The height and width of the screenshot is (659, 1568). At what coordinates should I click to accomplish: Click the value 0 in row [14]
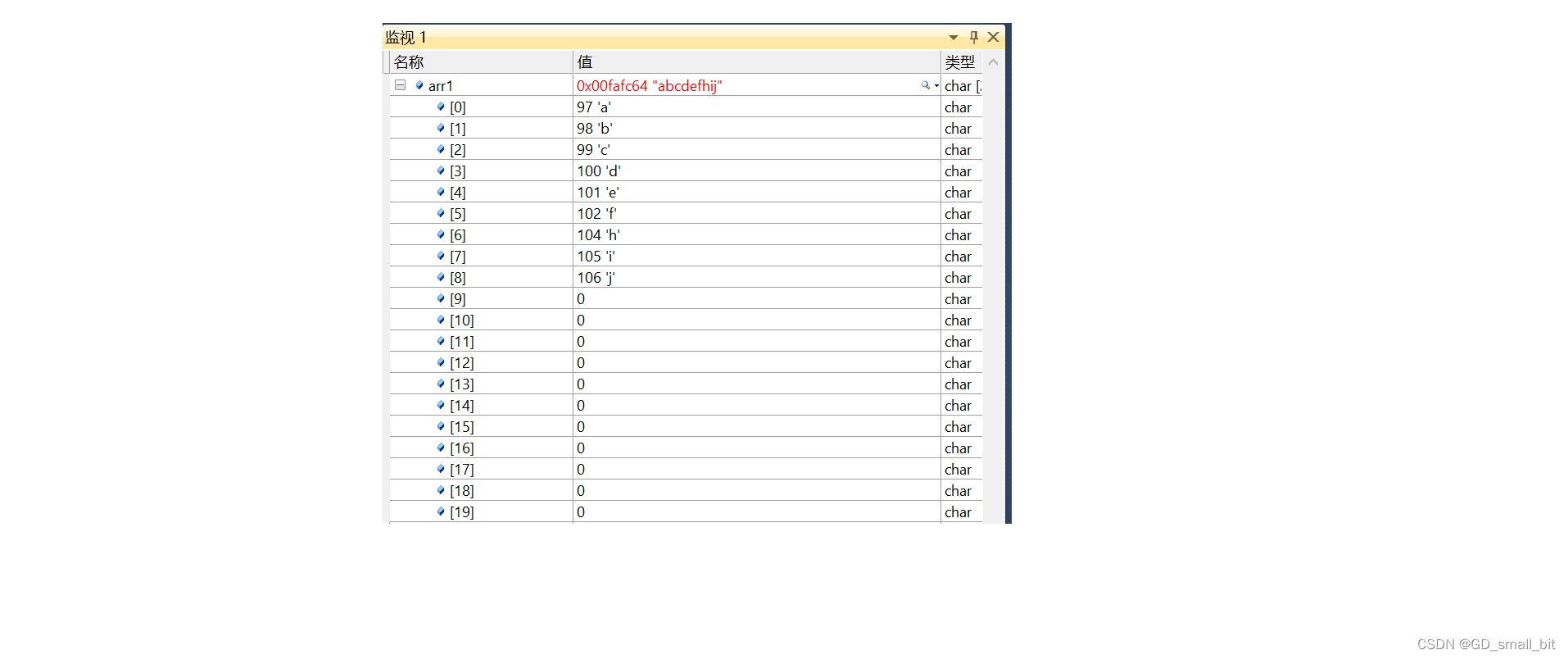point(581,406)
